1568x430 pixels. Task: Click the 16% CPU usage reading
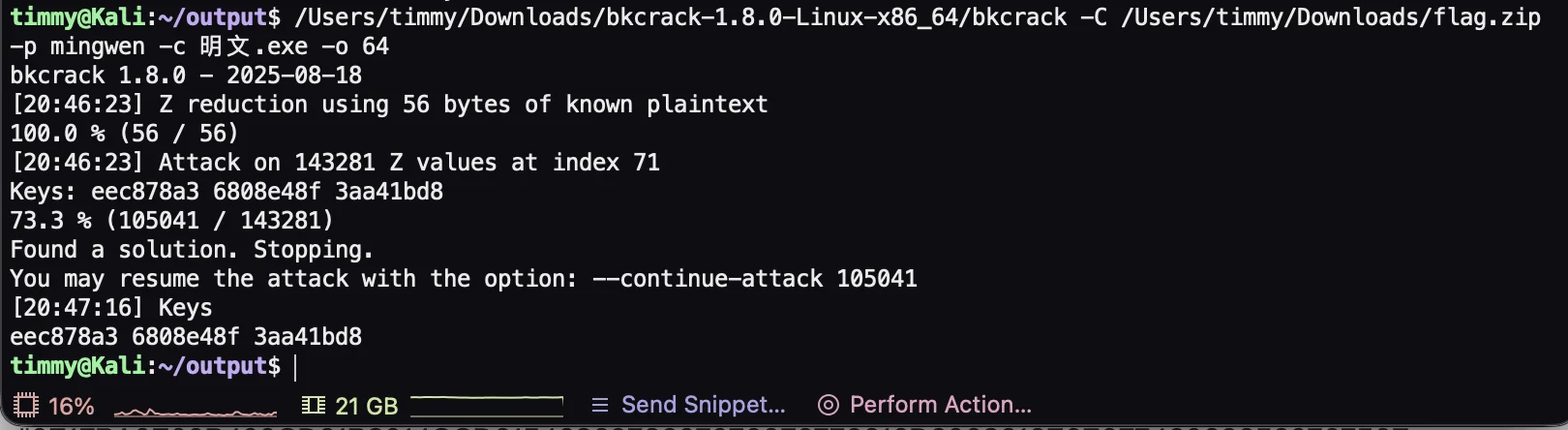click(72, 406)
